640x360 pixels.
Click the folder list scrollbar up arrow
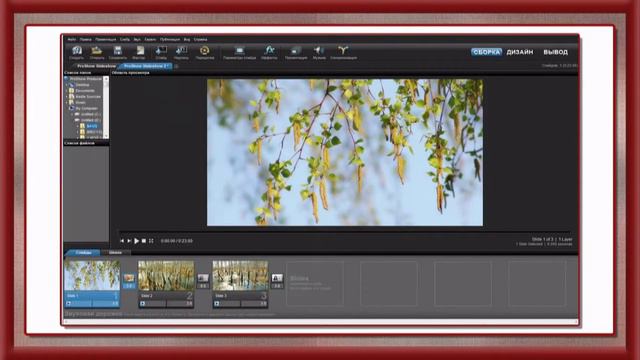tap(106, 79)
